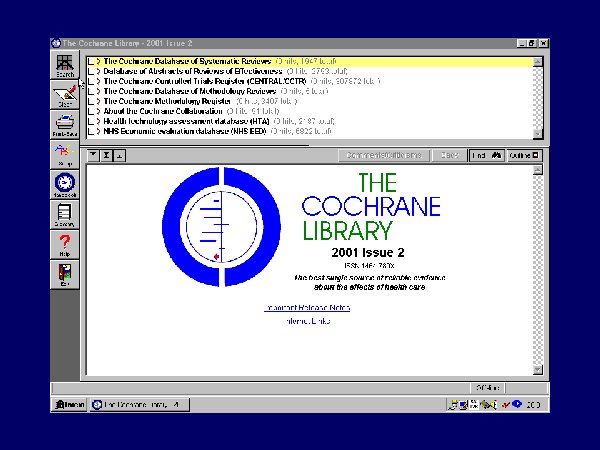Image resolution: width=600 pixels, height=450 pixels.
Task: Click the large Cochrane circular logo image
Action: [x=221, y=227]
